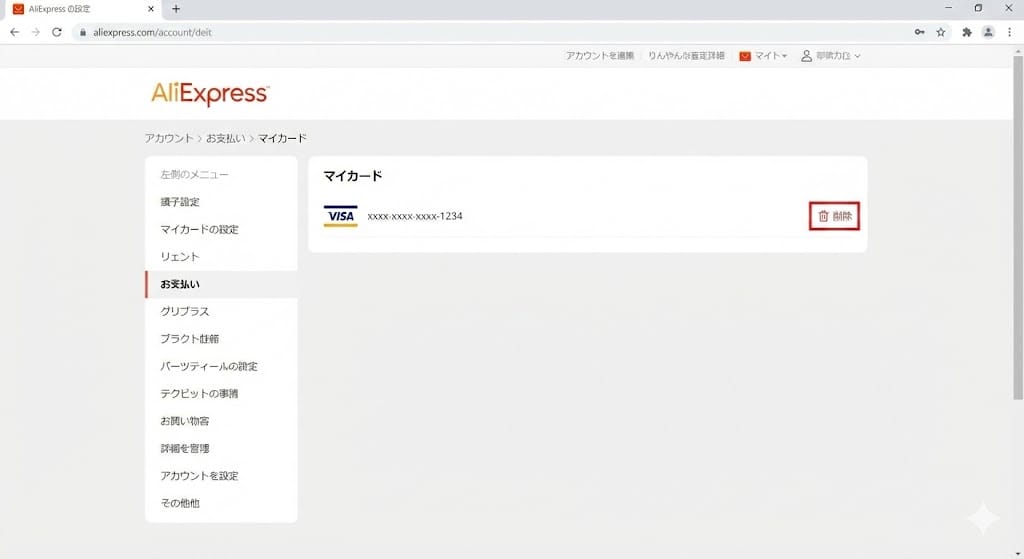The image size is (1024, 559).
Task: Click the card number ending in 1234
Action: [x=415, y=216]
